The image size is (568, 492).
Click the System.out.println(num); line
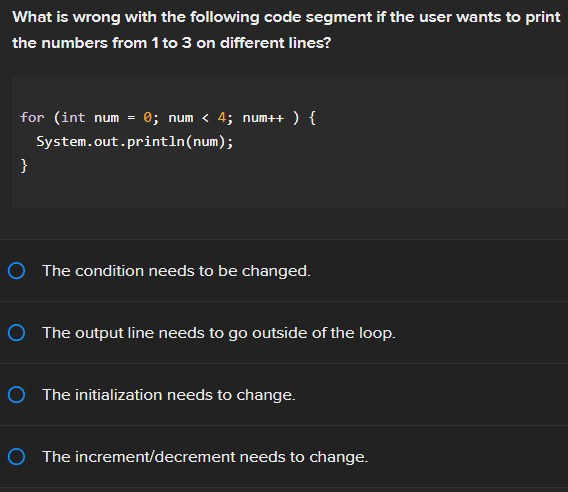(x=135, y=141)
